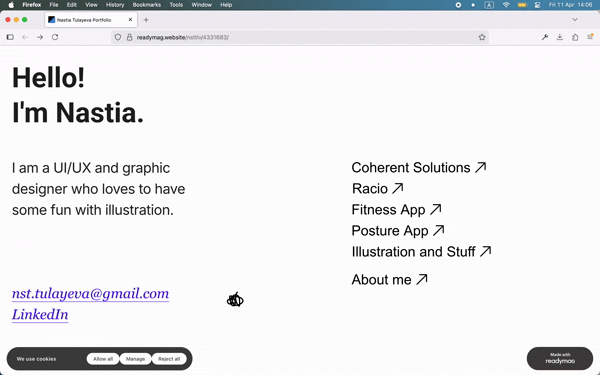Reload the page with the refresh icon
600x375 pixels.
[x=55, y=37]
